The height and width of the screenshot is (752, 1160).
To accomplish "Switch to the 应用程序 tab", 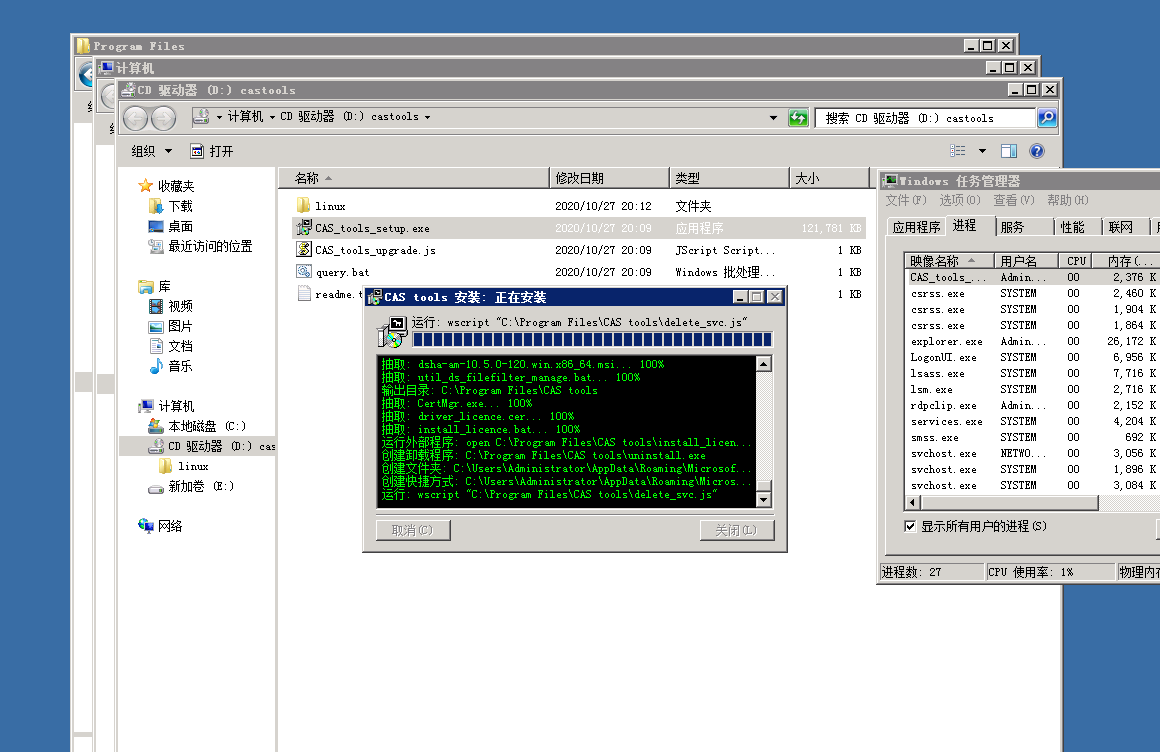I will click(915, 227).
